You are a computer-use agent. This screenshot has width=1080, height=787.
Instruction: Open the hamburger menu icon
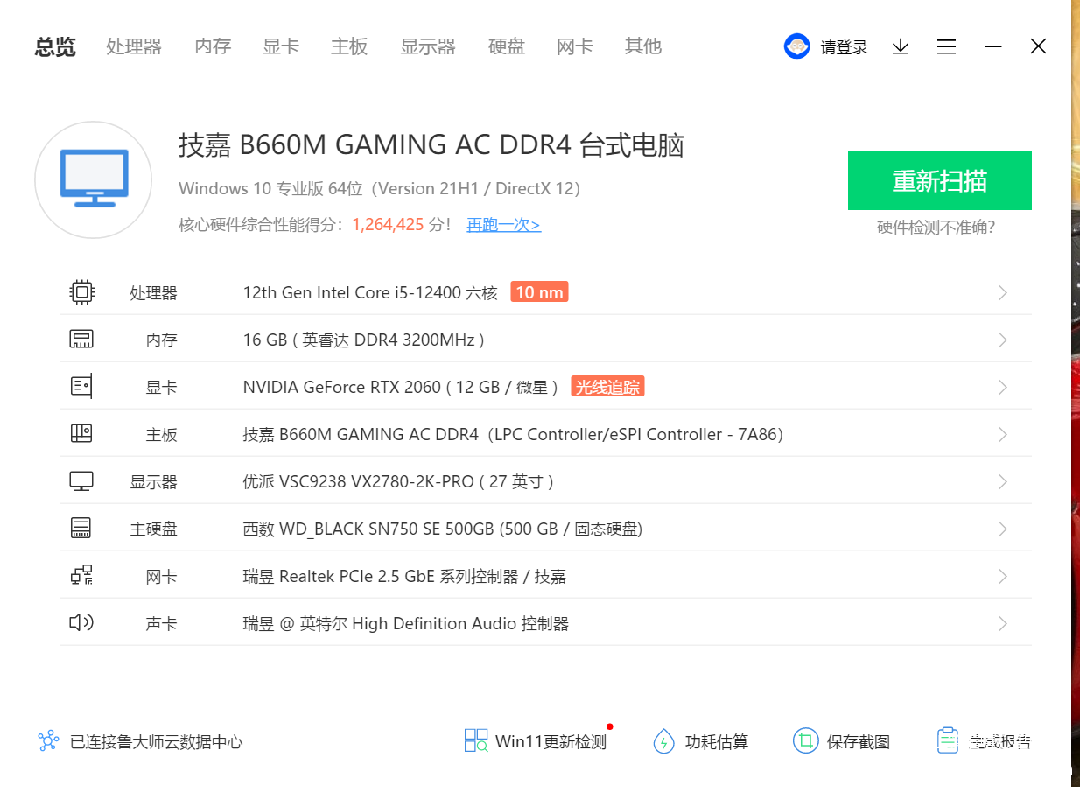946,46
